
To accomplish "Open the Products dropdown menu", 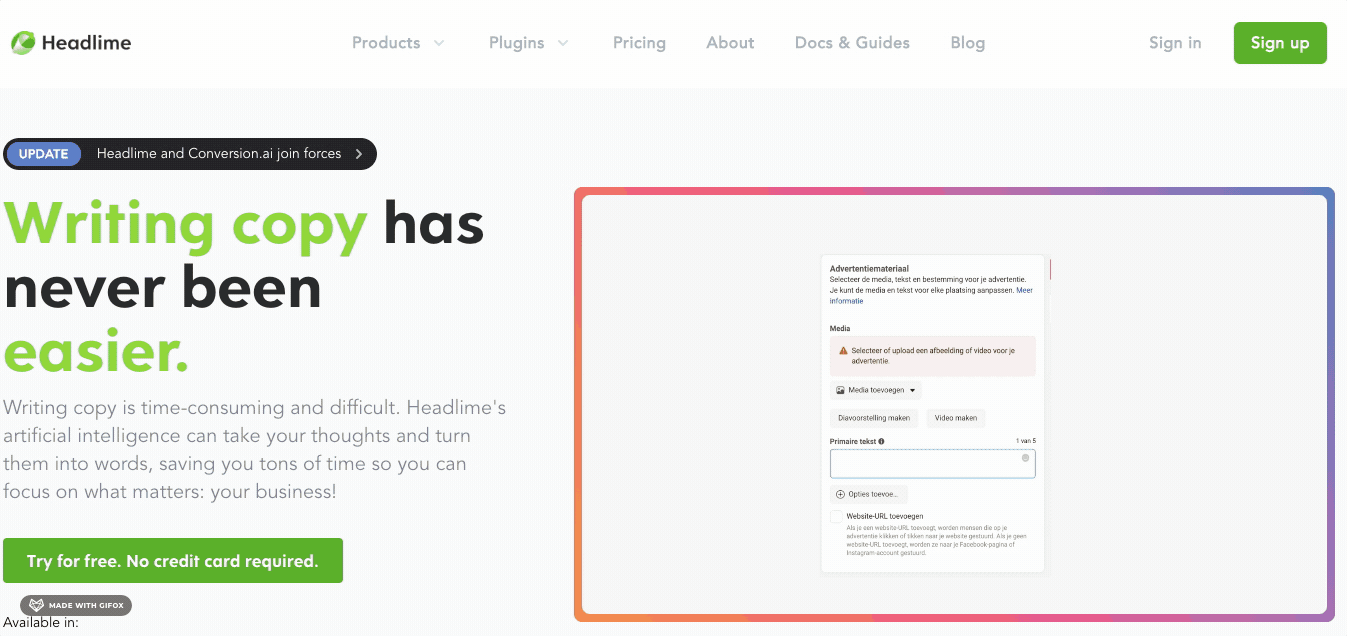I will (x=398, y=43).
